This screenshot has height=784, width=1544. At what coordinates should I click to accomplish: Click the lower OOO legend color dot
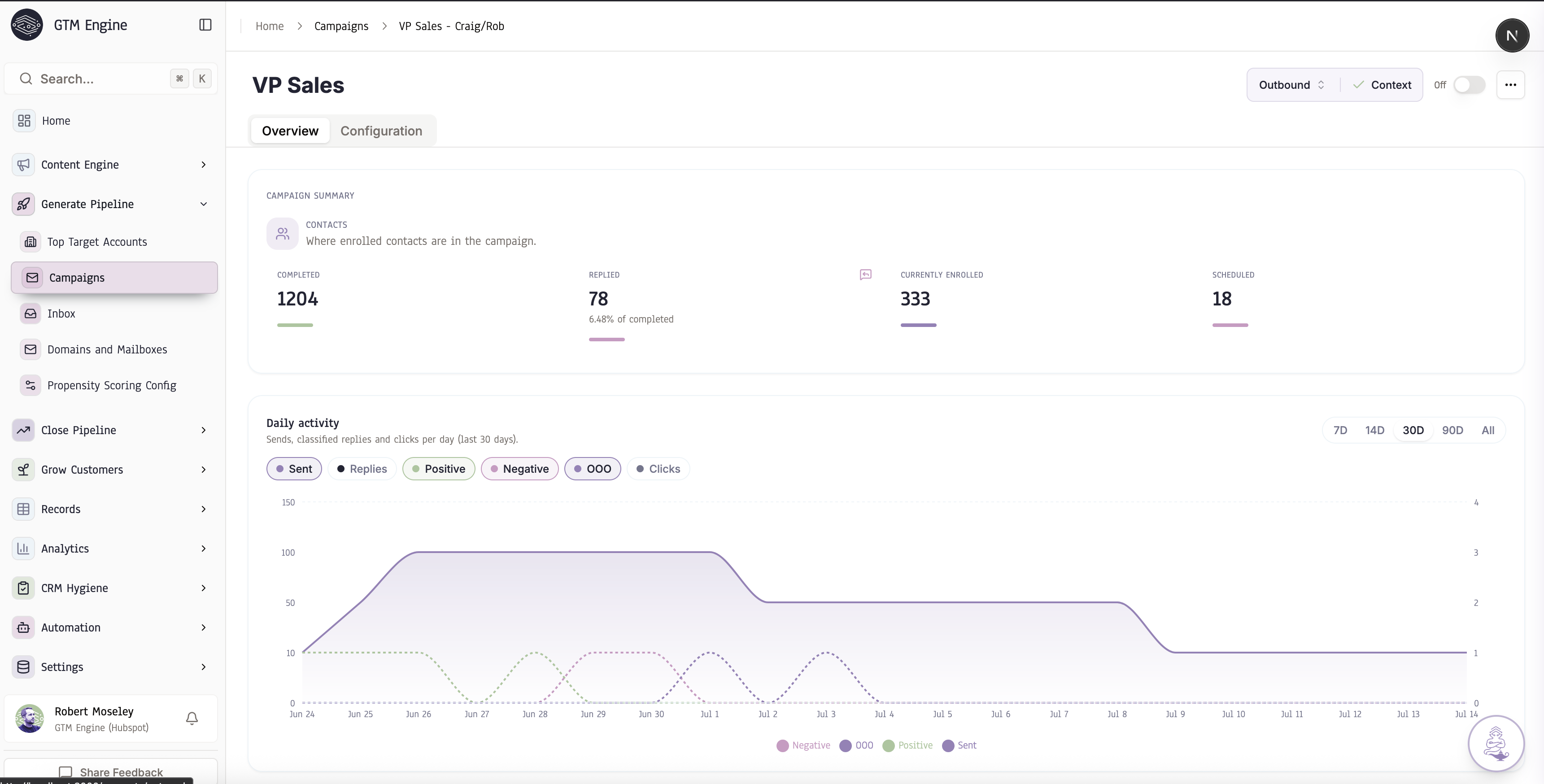(845, 745)
